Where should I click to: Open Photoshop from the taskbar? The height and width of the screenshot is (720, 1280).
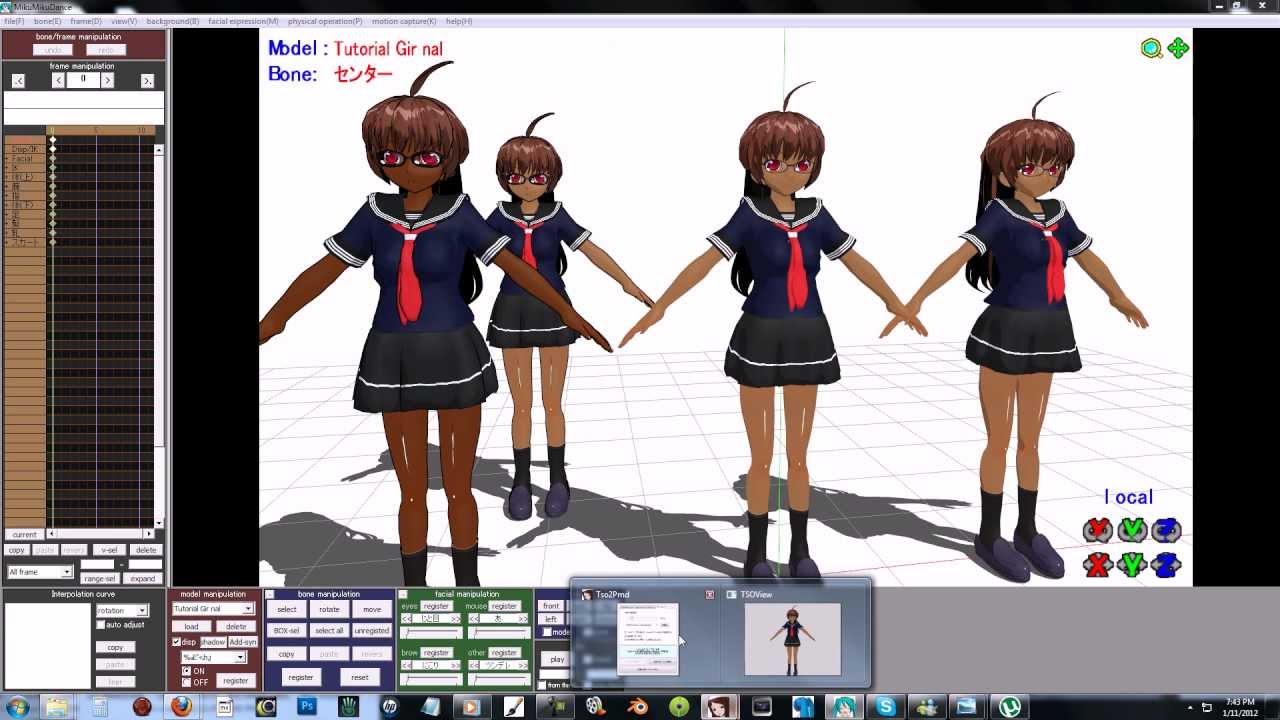click(307, 707)
